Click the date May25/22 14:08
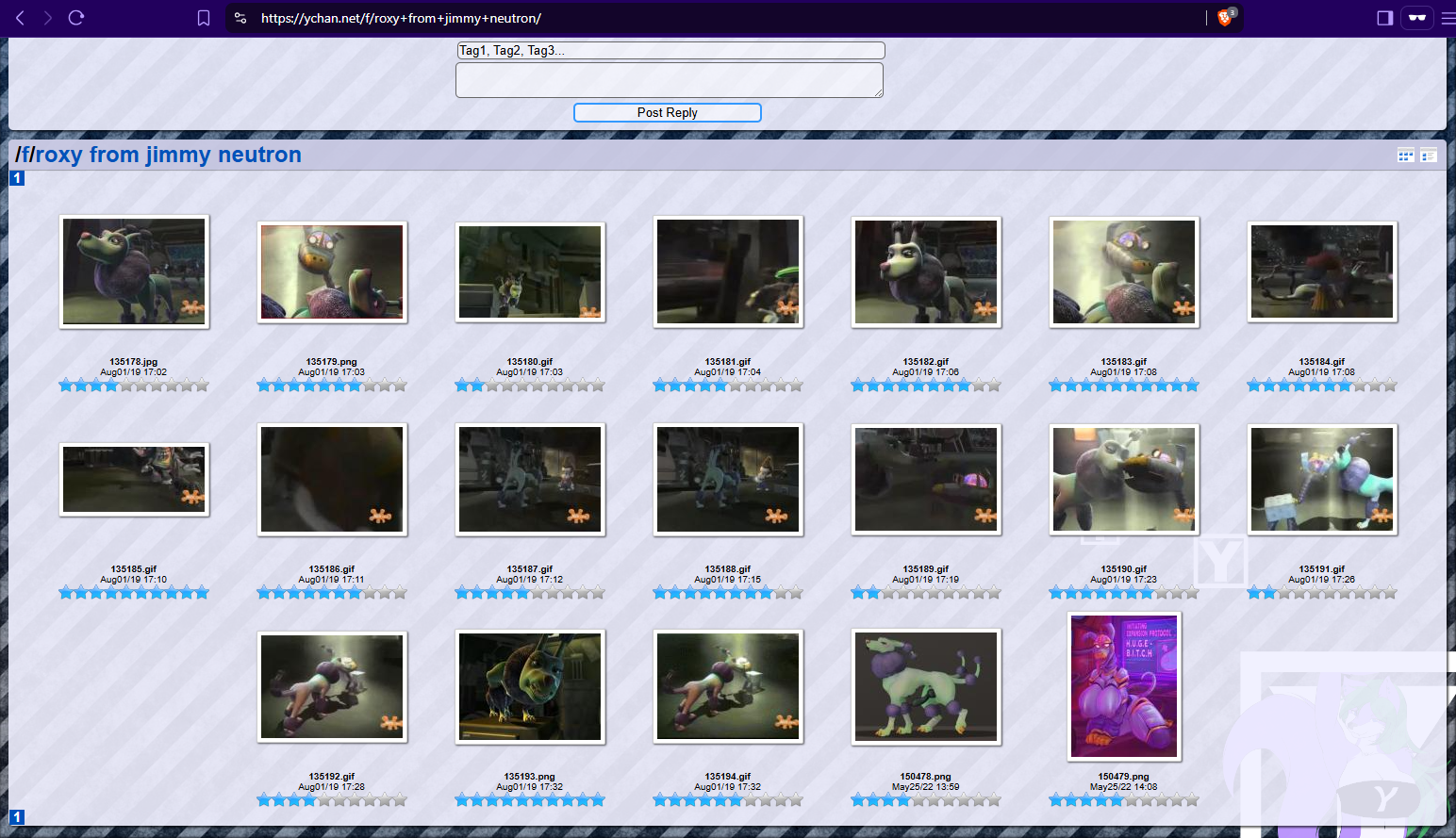 (x=1124, y=787)
